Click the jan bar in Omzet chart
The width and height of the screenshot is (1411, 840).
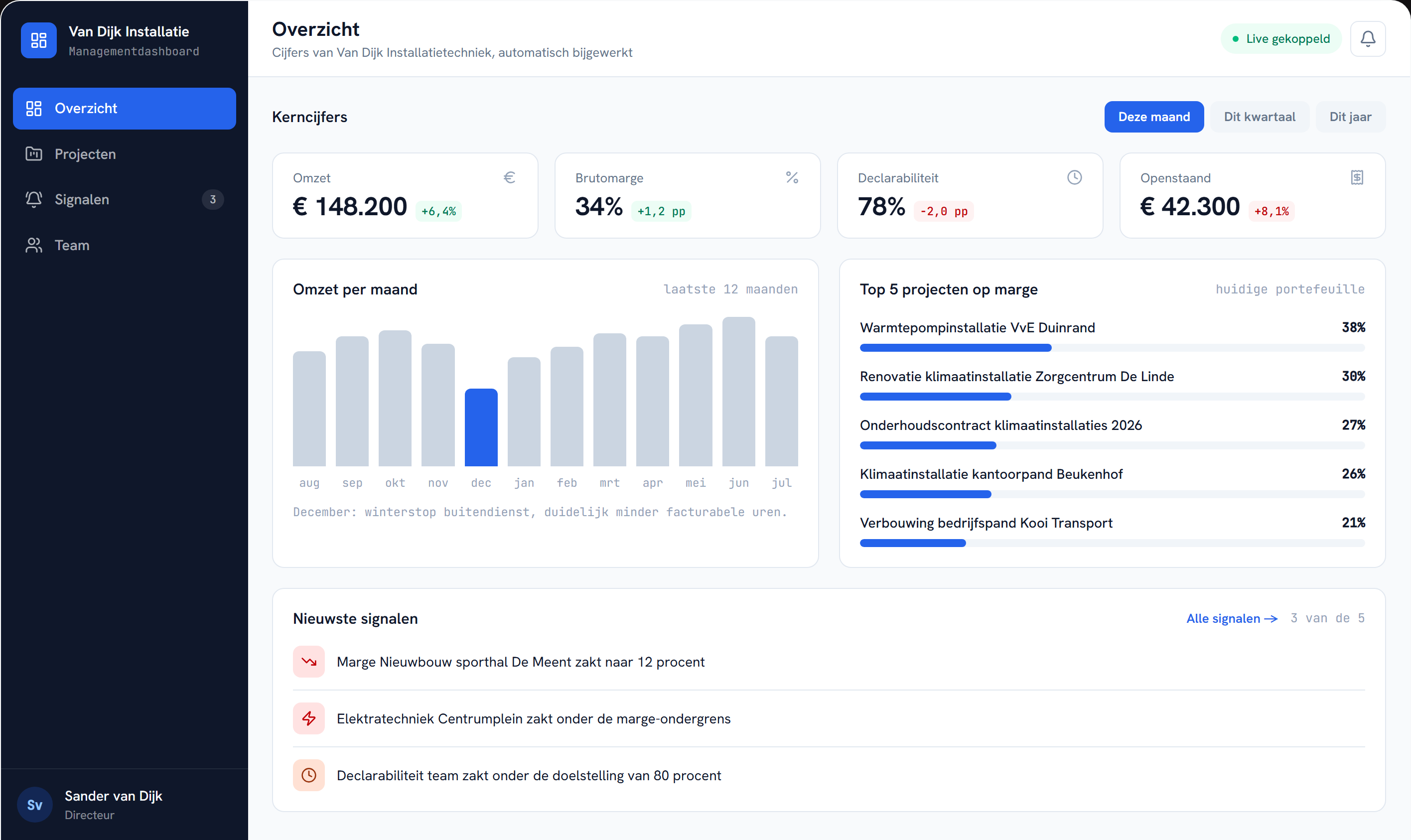pos(524,412)
